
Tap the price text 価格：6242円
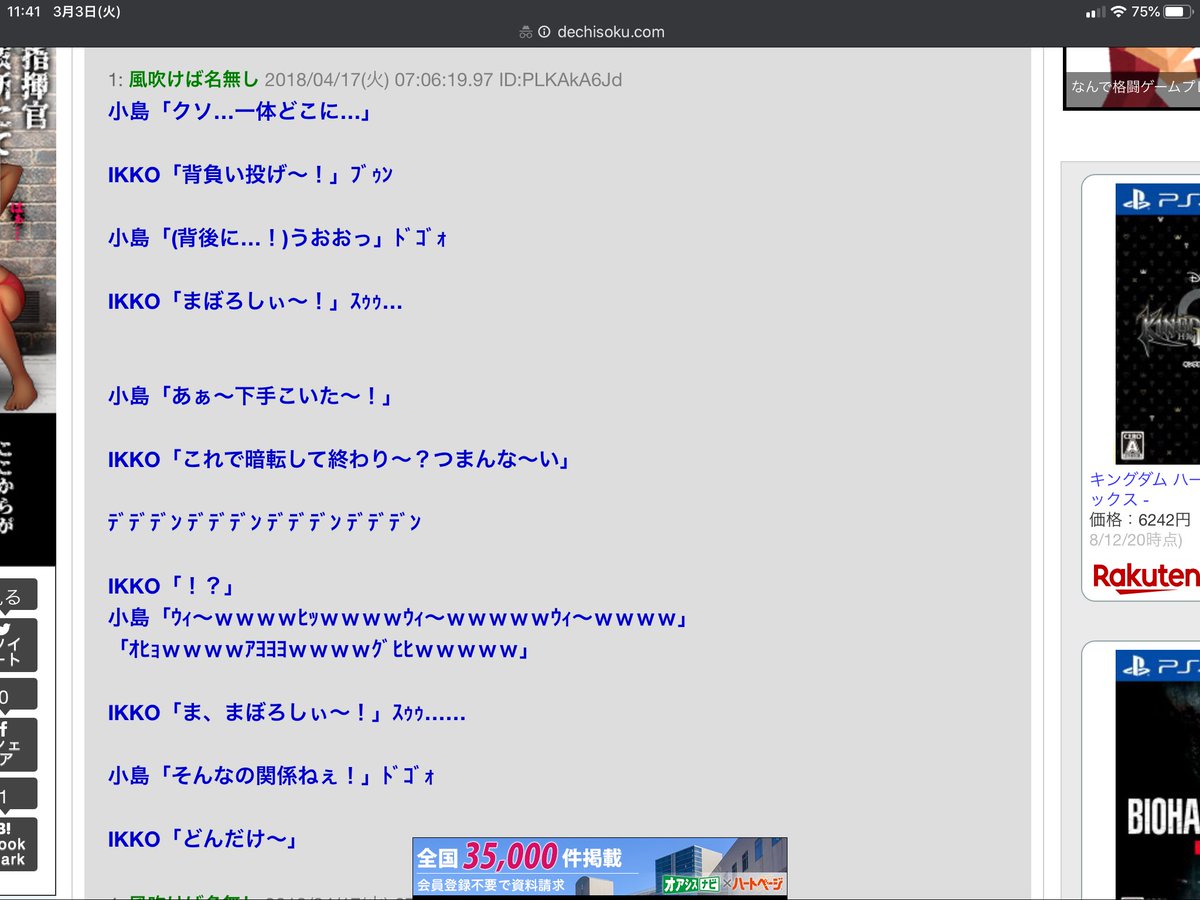1140,520
